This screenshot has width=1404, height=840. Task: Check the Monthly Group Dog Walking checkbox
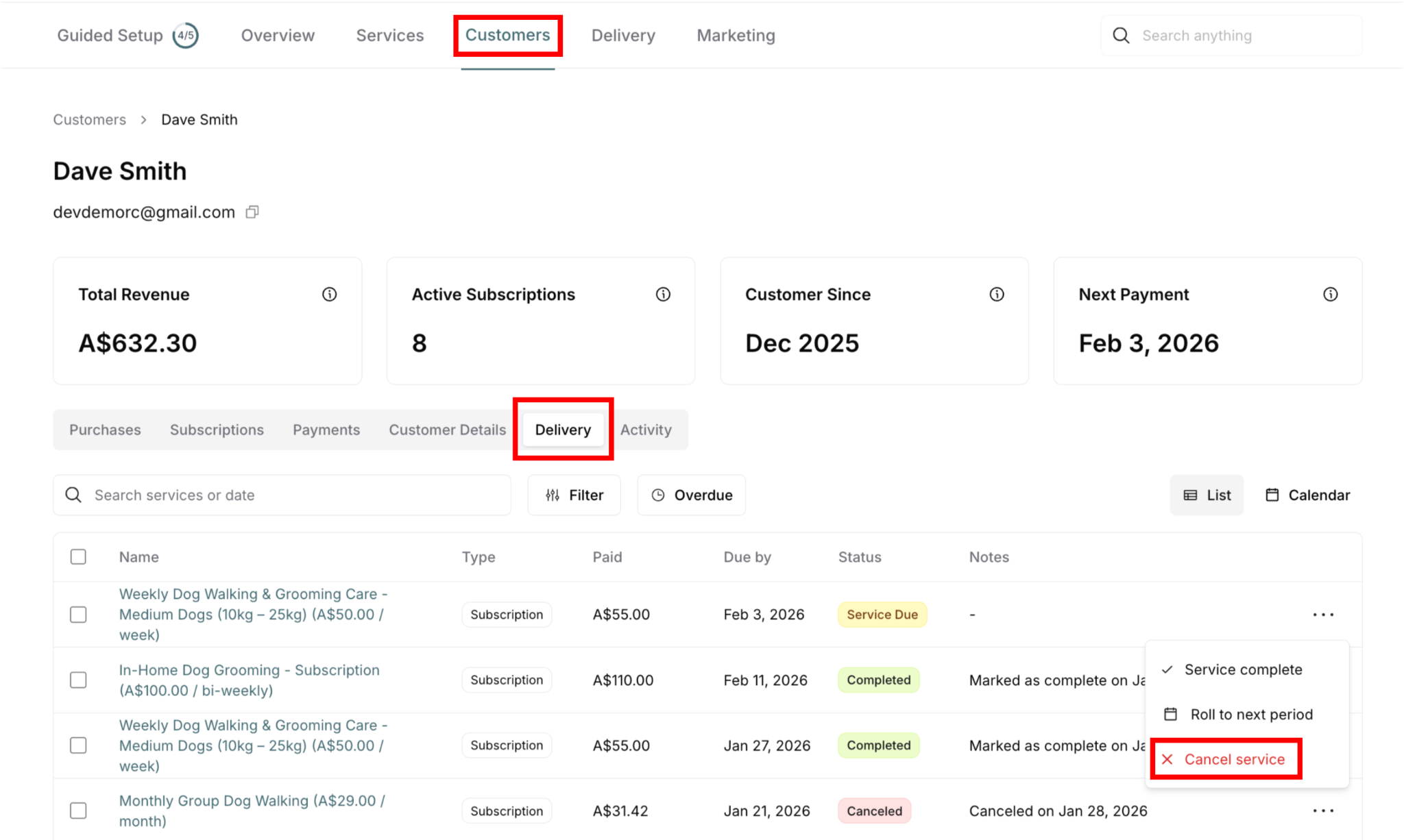coord(78,811)
